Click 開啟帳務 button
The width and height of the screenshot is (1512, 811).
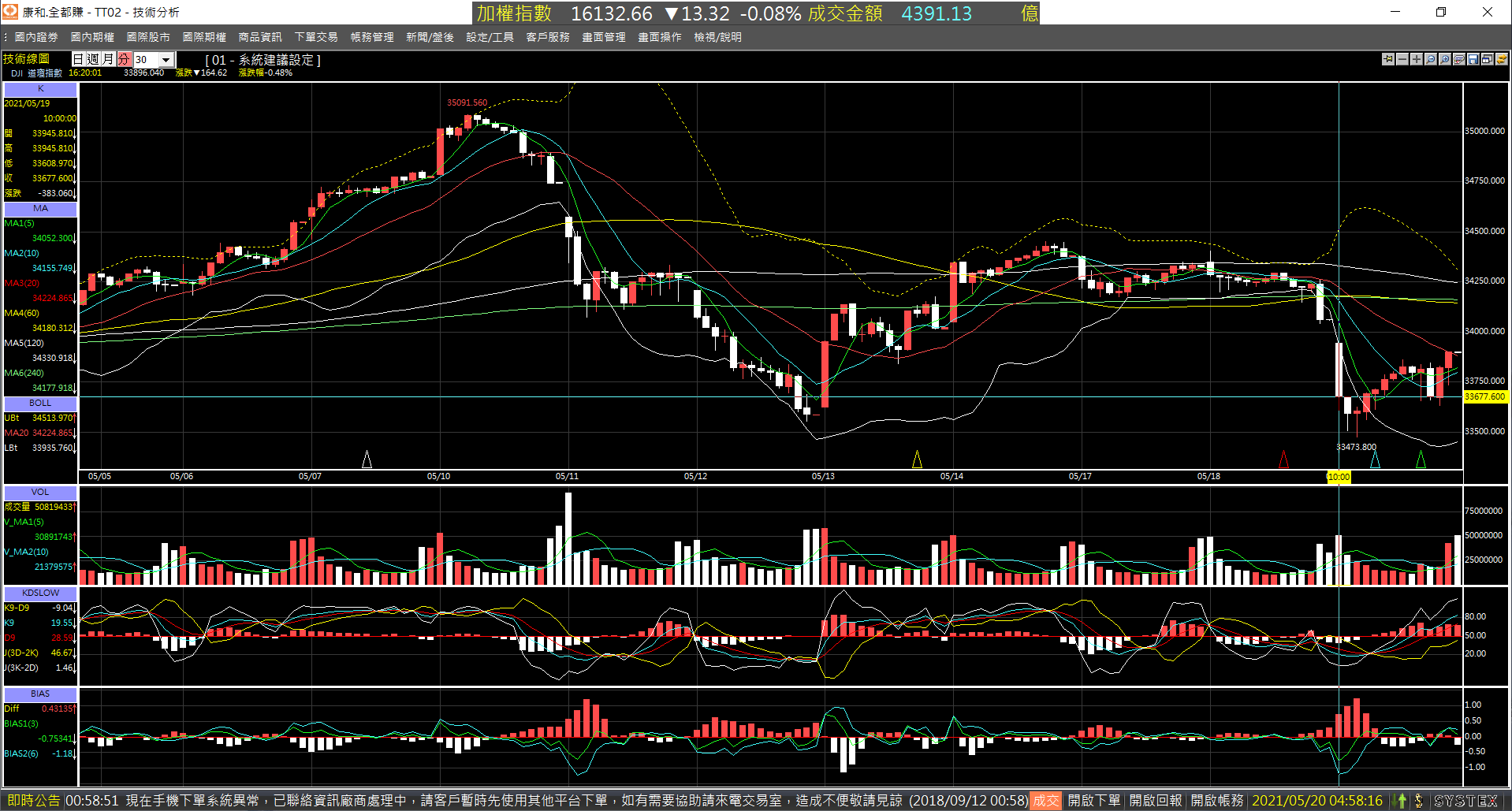click(1217, 800)
